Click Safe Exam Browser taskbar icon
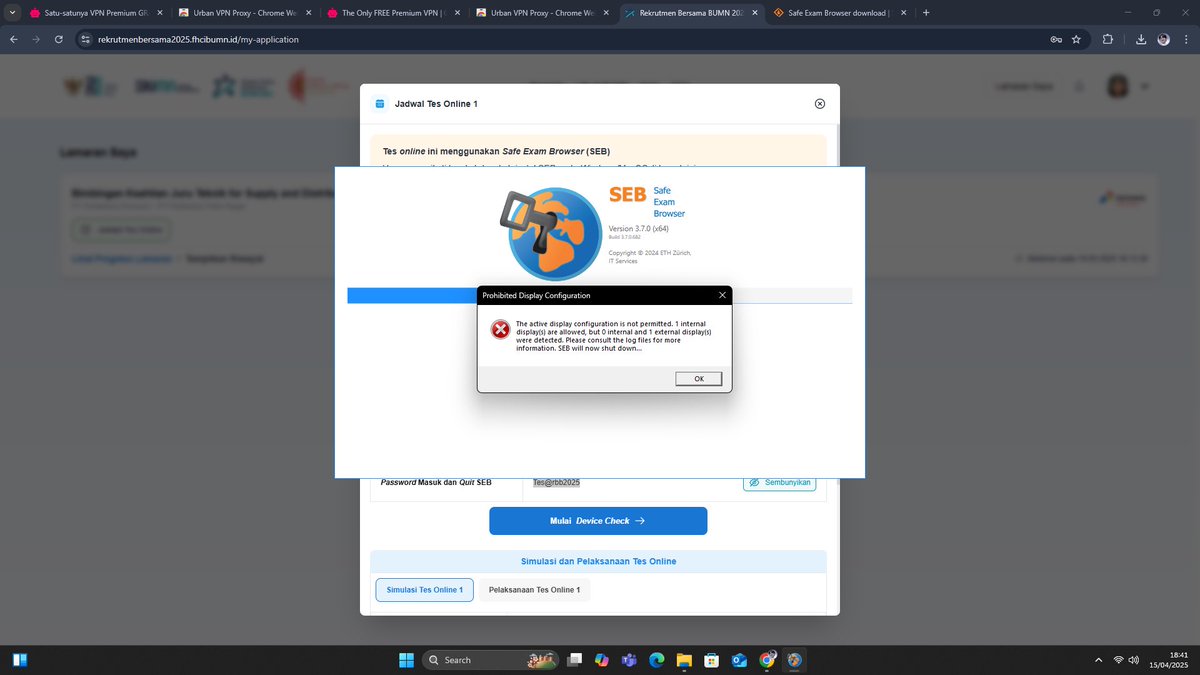This screenshot has height=675, width=1200. [794, 660]
